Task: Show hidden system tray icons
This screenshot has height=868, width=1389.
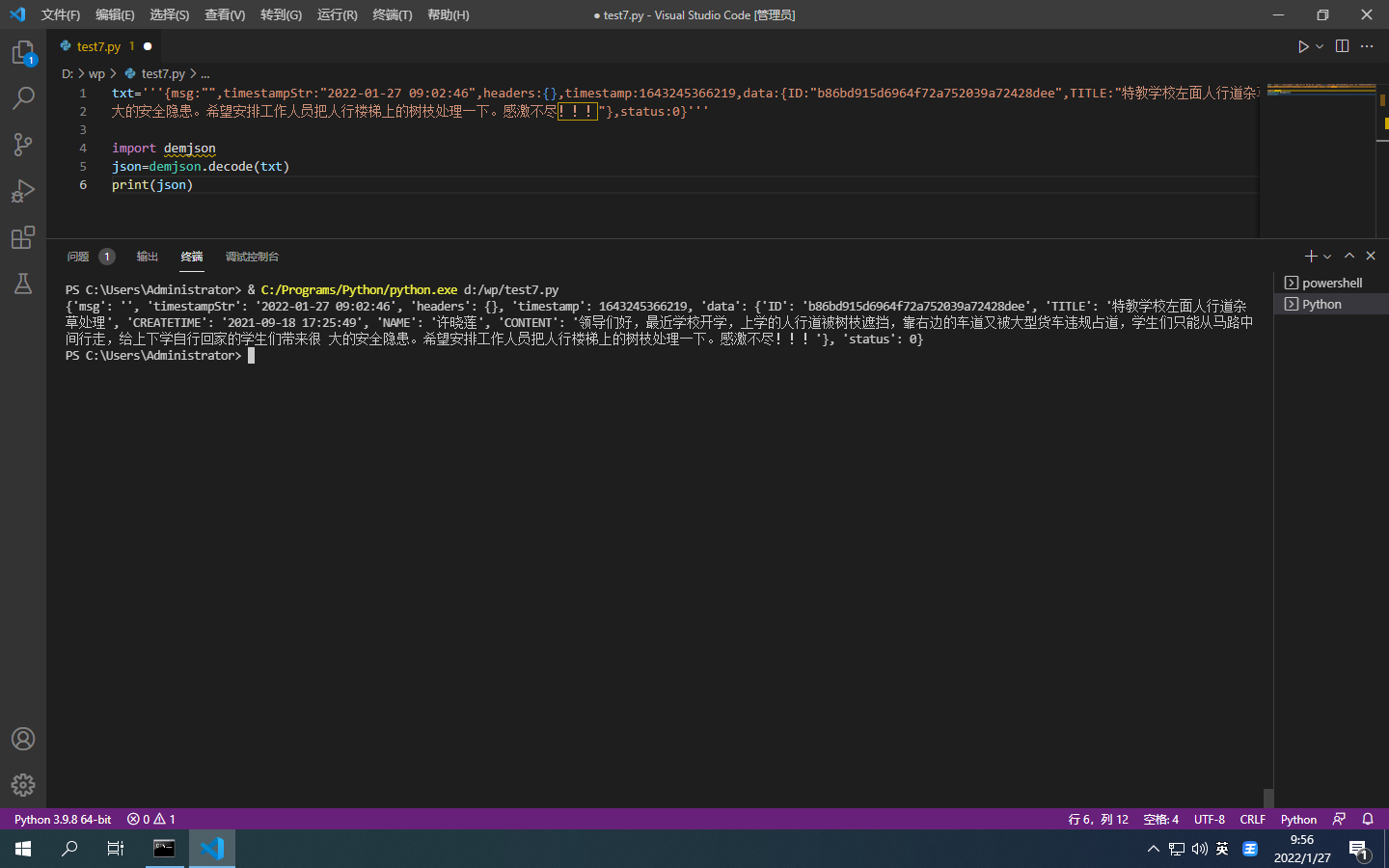Action: tap(1153, 849)
